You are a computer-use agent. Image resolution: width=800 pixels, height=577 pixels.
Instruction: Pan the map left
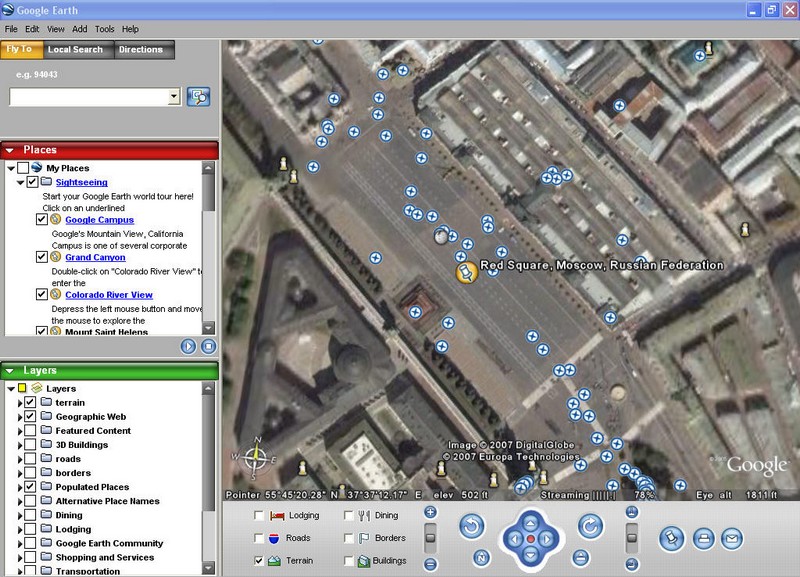coord(514,539)
